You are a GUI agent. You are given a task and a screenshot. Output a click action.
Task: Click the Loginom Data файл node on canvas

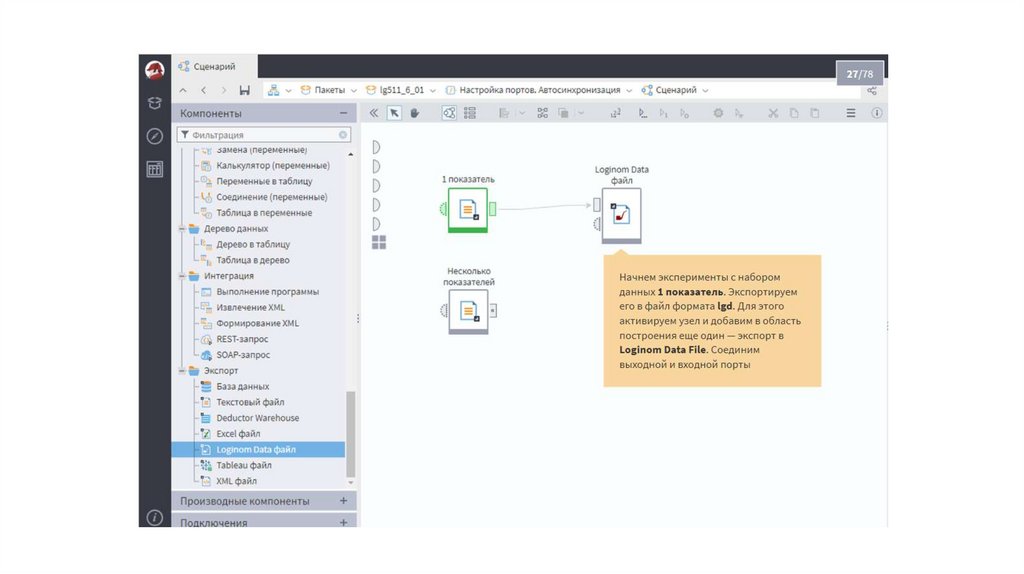tap(621, 215)
